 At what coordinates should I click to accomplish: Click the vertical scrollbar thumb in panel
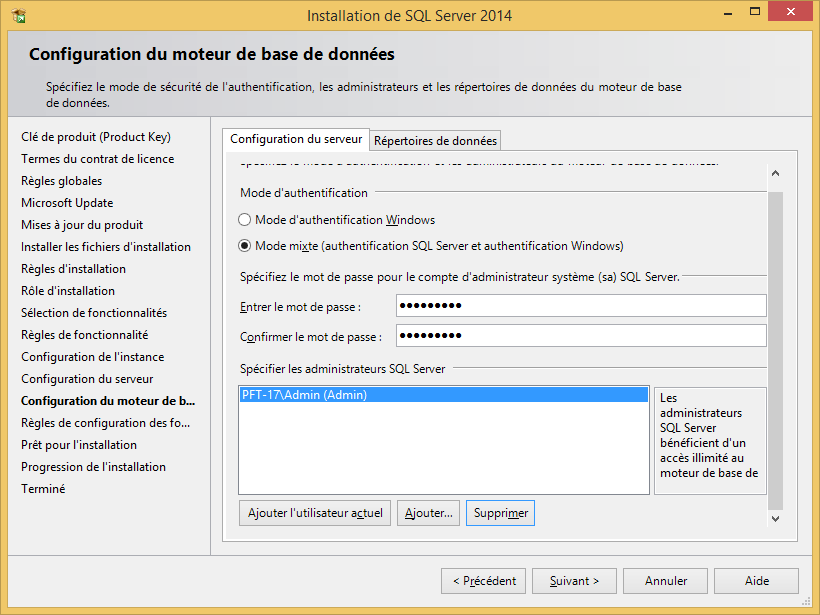click(776, 350)
